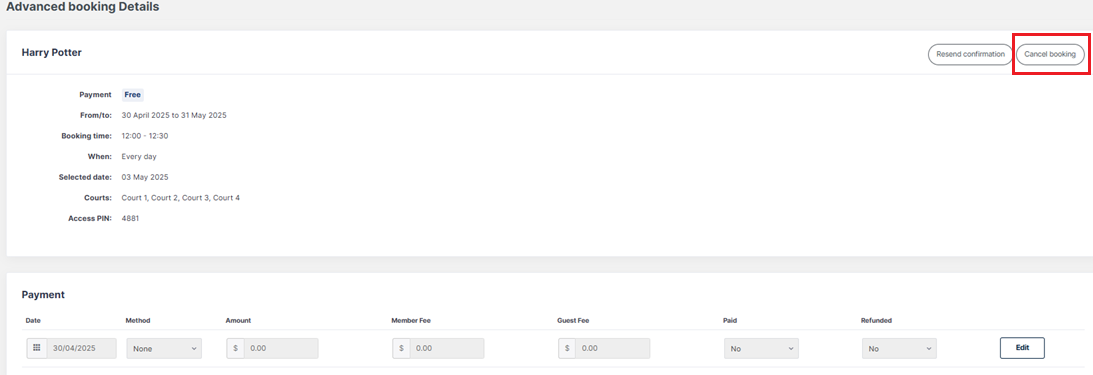Click the dollar sign beside Guest Fee field

(567, 349)
